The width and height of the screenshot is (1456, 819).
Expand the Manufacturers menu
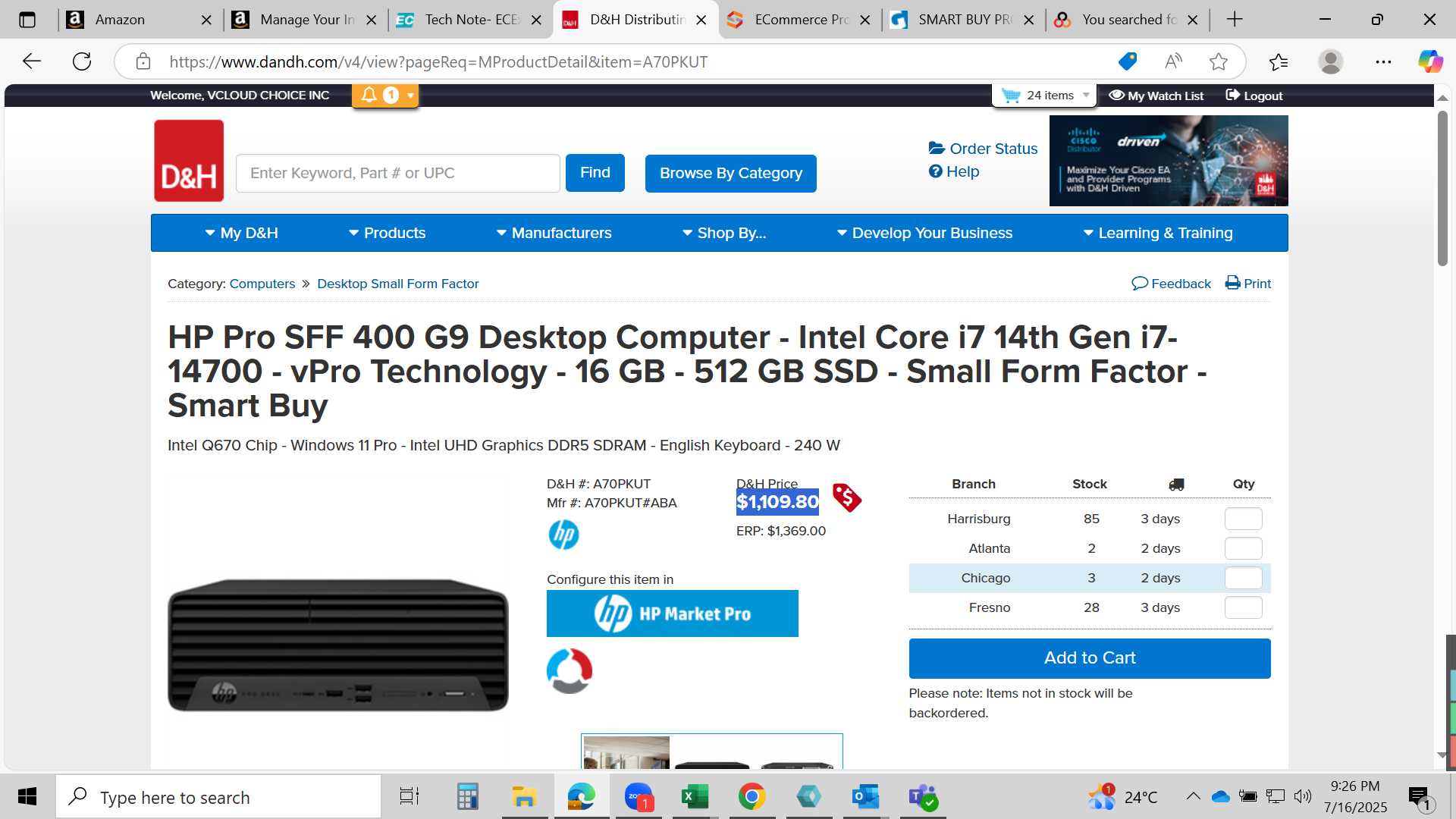point(554,233)
